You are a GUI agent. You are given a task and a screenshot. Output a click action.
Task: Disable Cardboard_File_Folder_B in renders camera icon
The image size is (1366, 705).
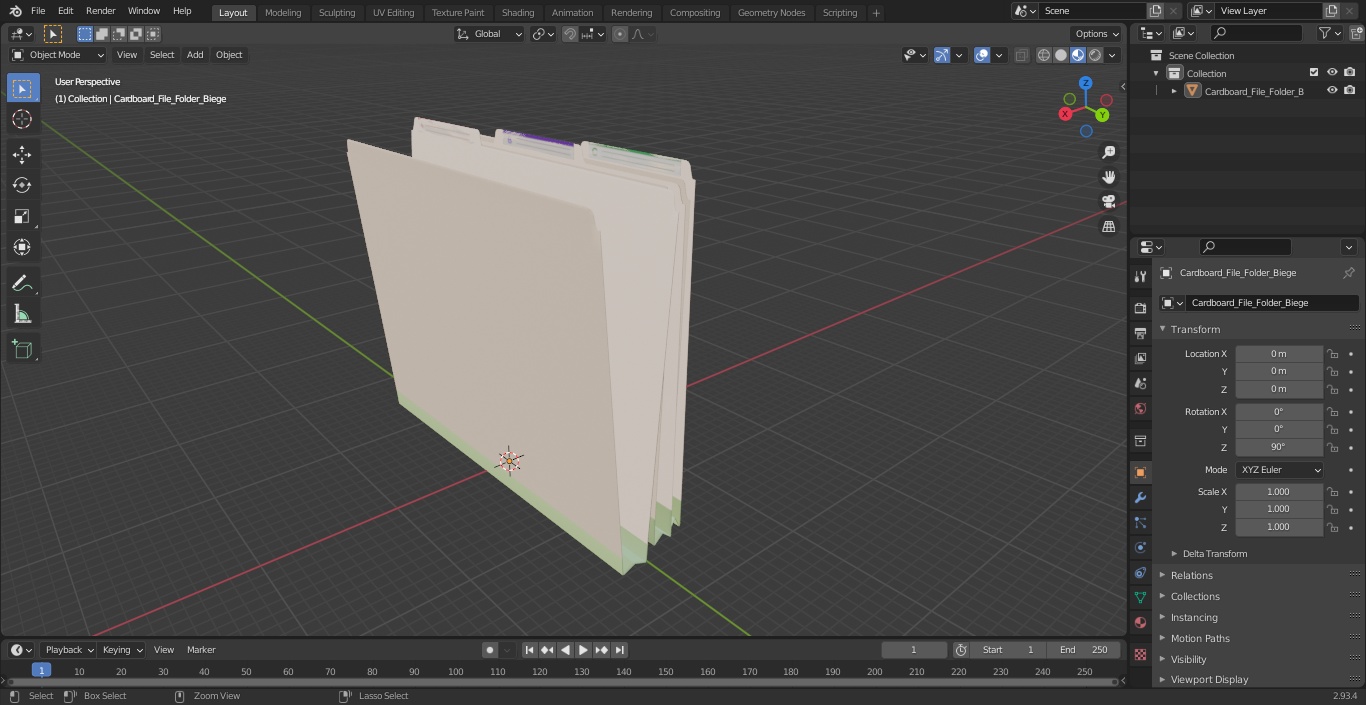(x=1350, y=91)
